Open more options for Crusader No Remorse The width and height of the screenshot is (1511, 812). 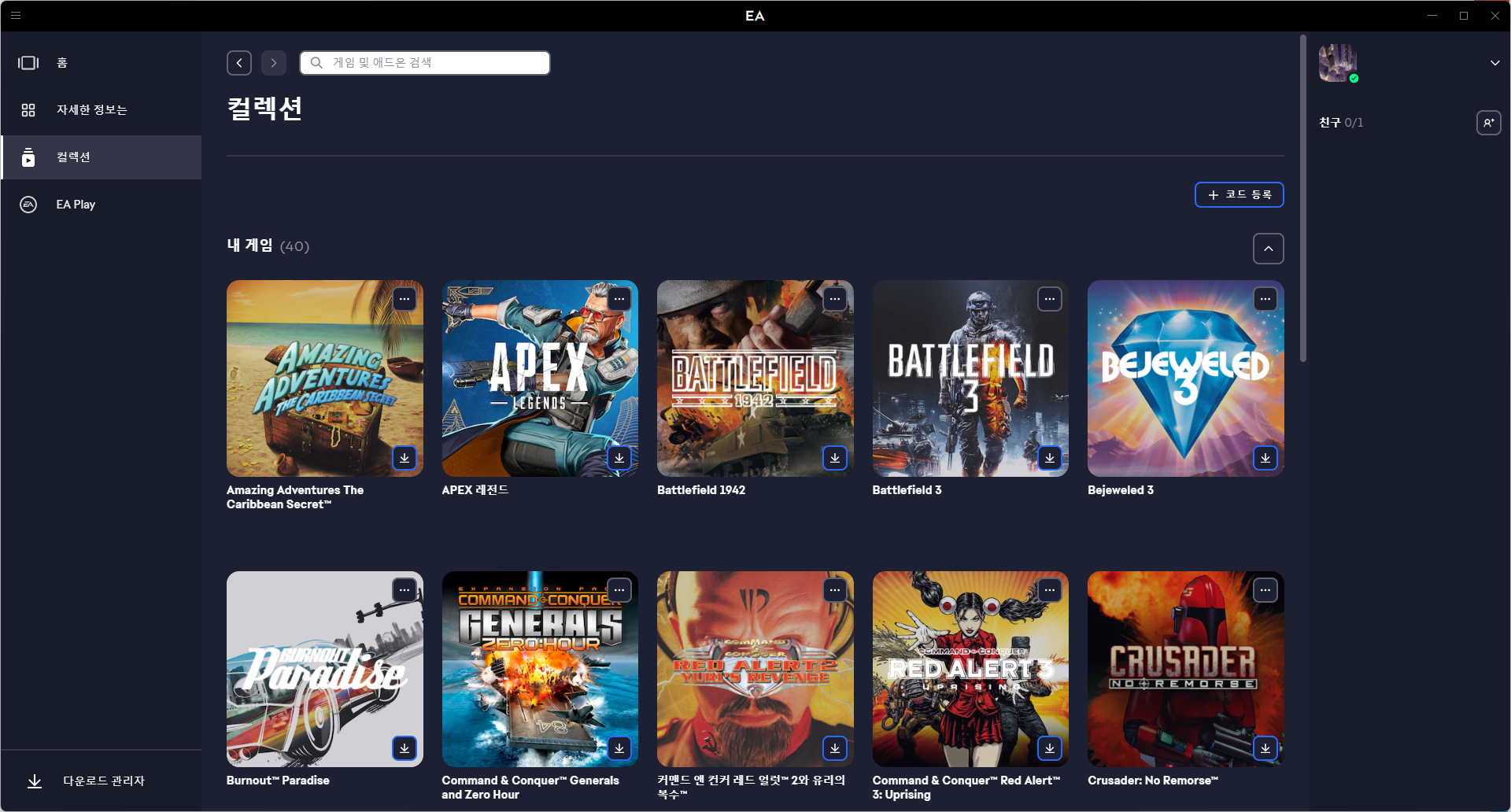click(x=1265, y=590)
